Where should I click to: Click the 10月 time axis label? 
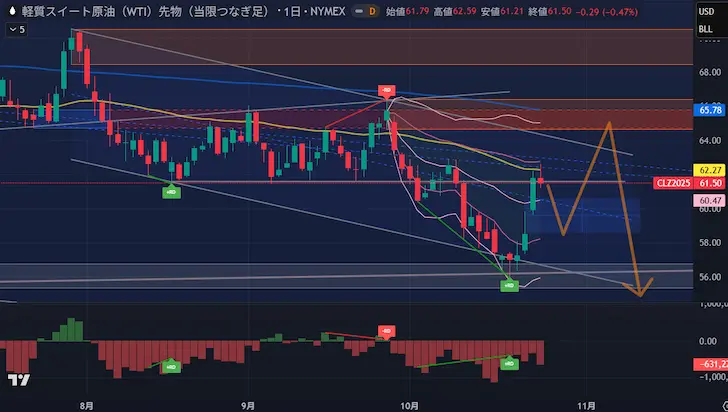point(410,406)
